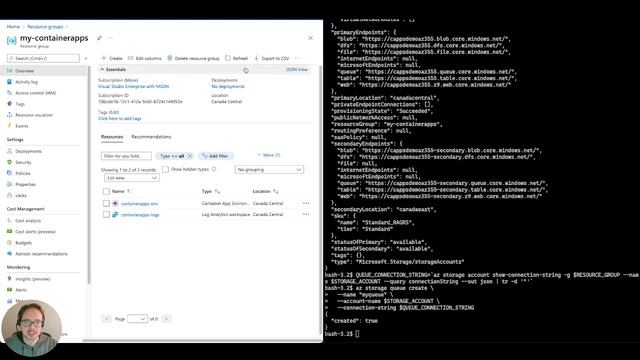Viewport: 640px width, 360px height.
Task: Click the Access control people icon
Action: click(9, 93)
